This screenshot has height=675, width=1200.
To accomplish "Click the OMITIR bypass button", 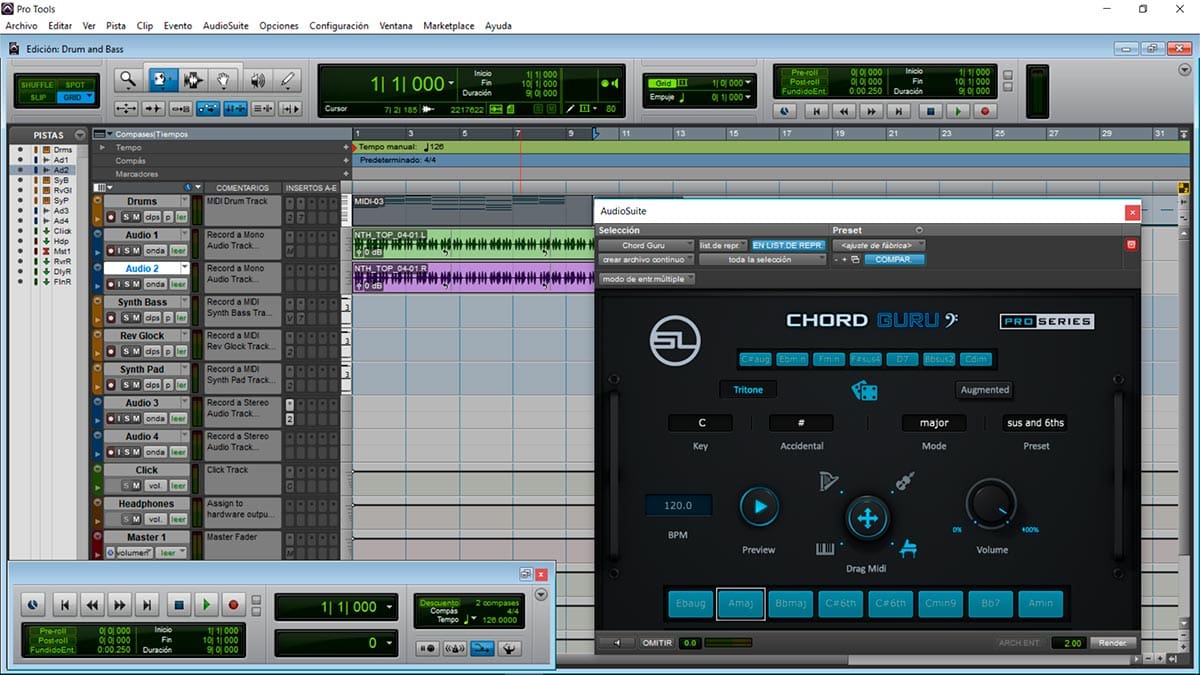I will pos(656,643).
